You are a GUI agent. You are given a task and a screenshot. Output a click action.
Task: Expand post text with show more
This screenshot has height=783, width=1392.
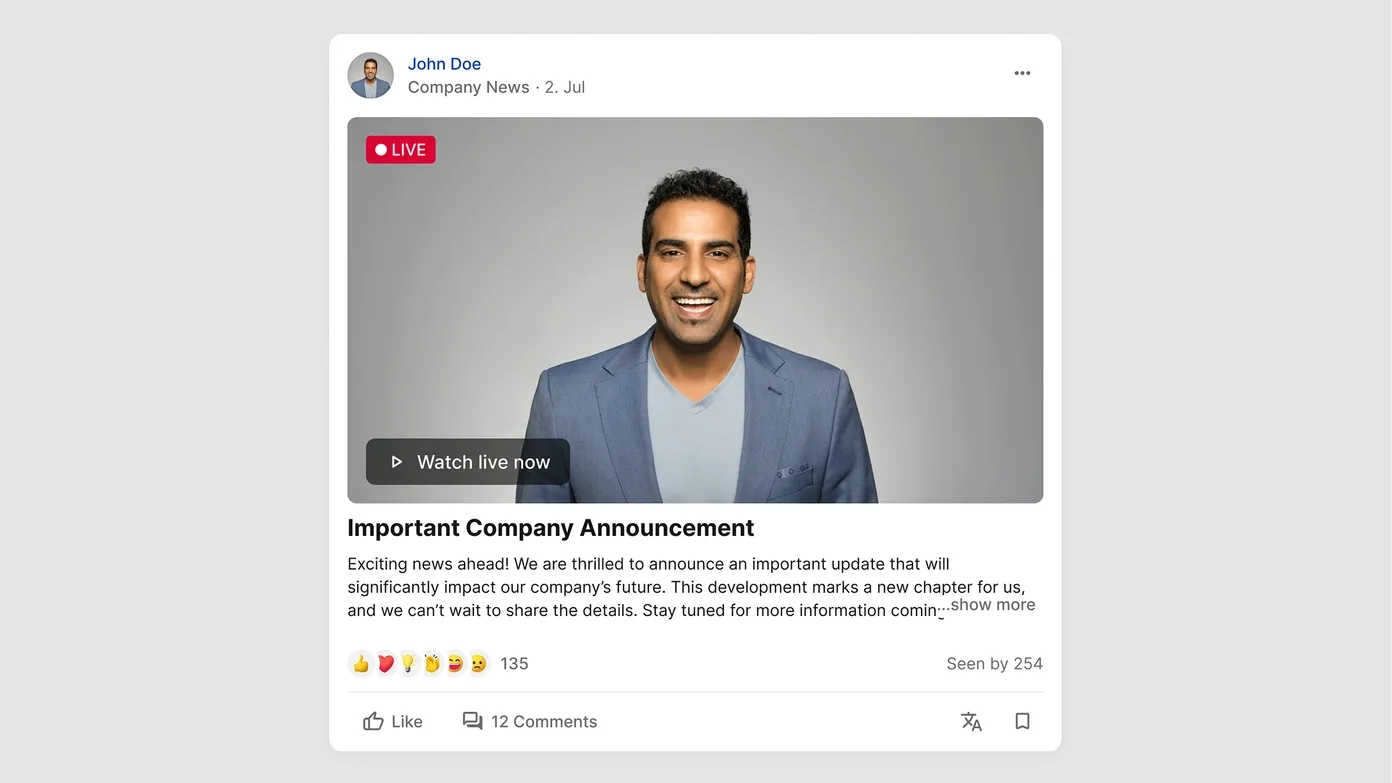[992, 604]
